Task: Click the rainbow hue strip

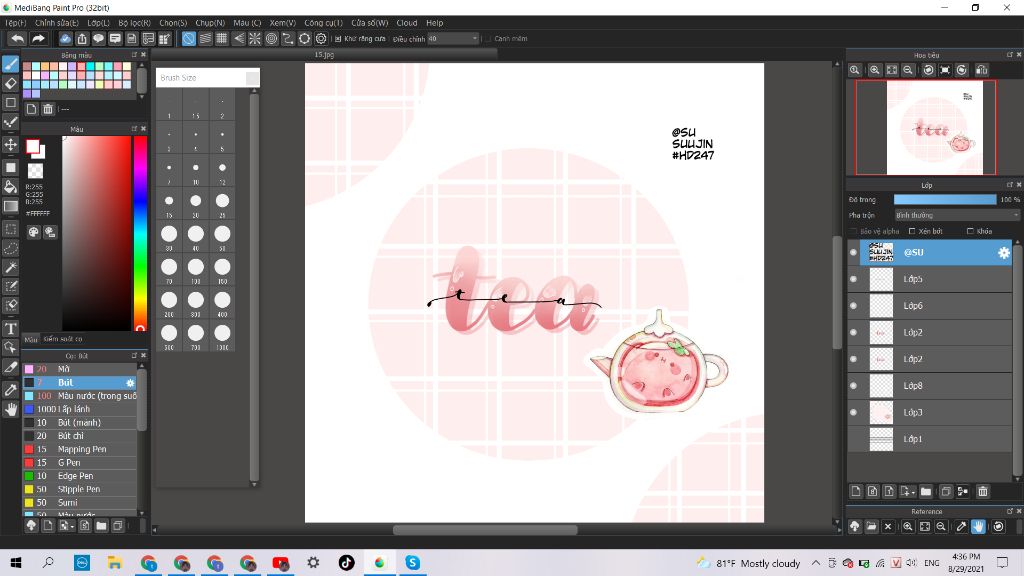Action: 140,233
